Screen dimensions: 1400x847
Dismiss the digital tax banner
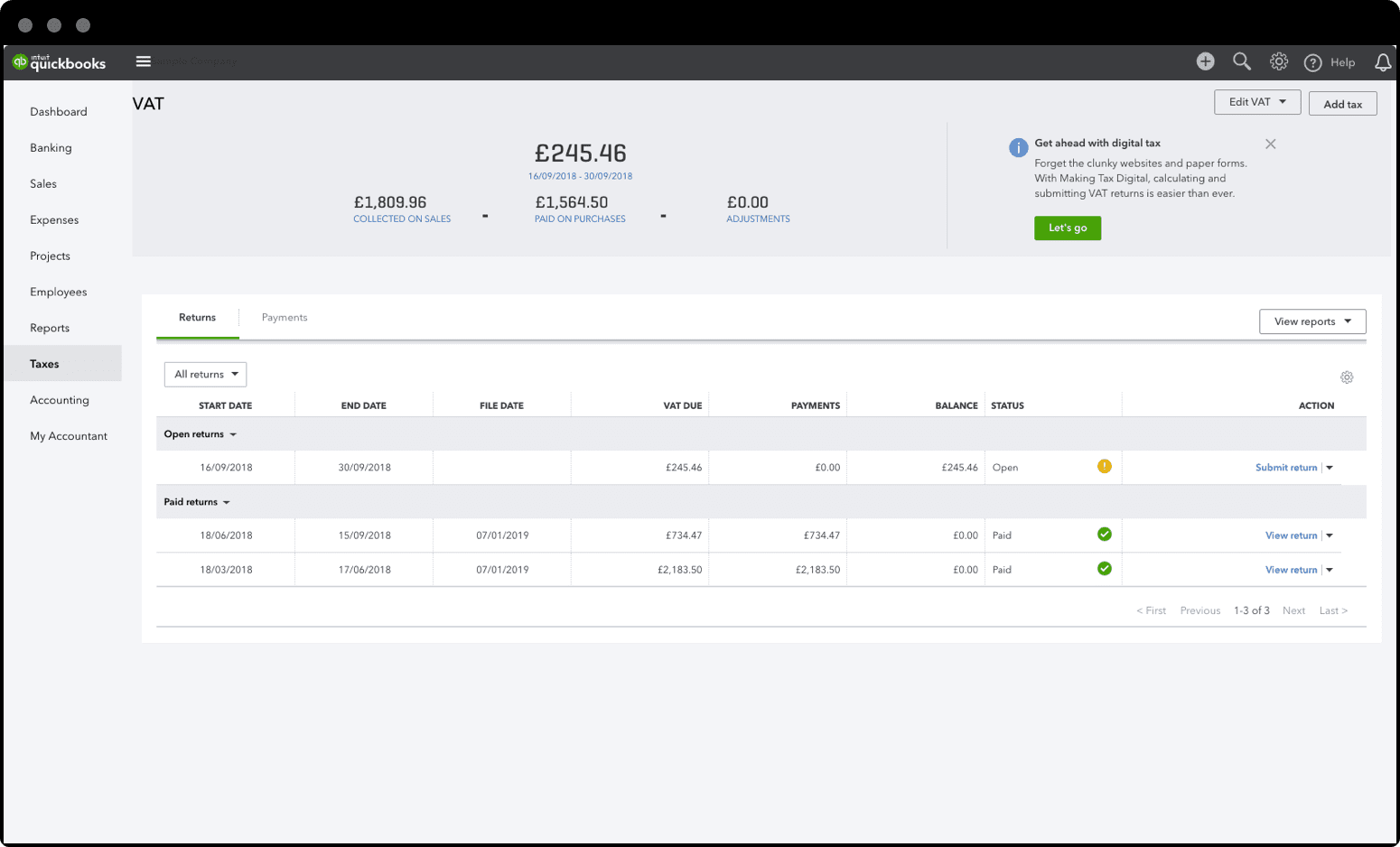[x=1270, y=144]
